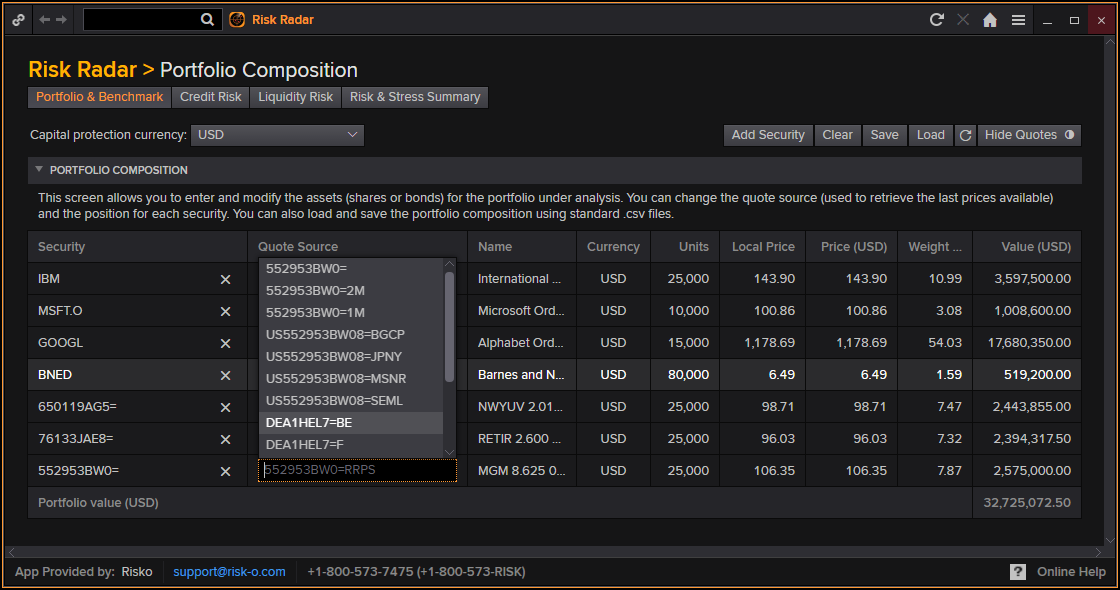Remove the 76133JAE8= security row

[x=226, y=439]
